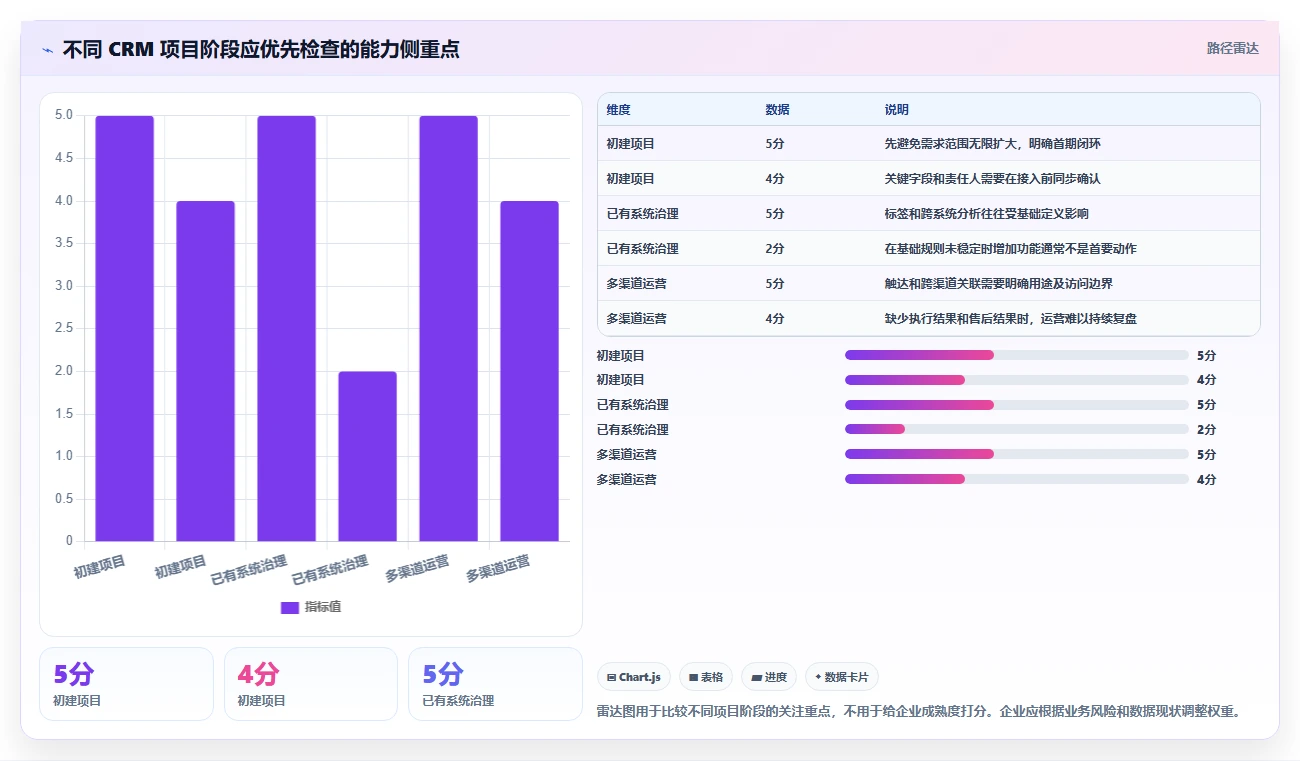Viewport: 1300px width, 761px height.
Task: Click the 已有系统治理 chart bar reaching 5.0
Action: pos(286,328)
